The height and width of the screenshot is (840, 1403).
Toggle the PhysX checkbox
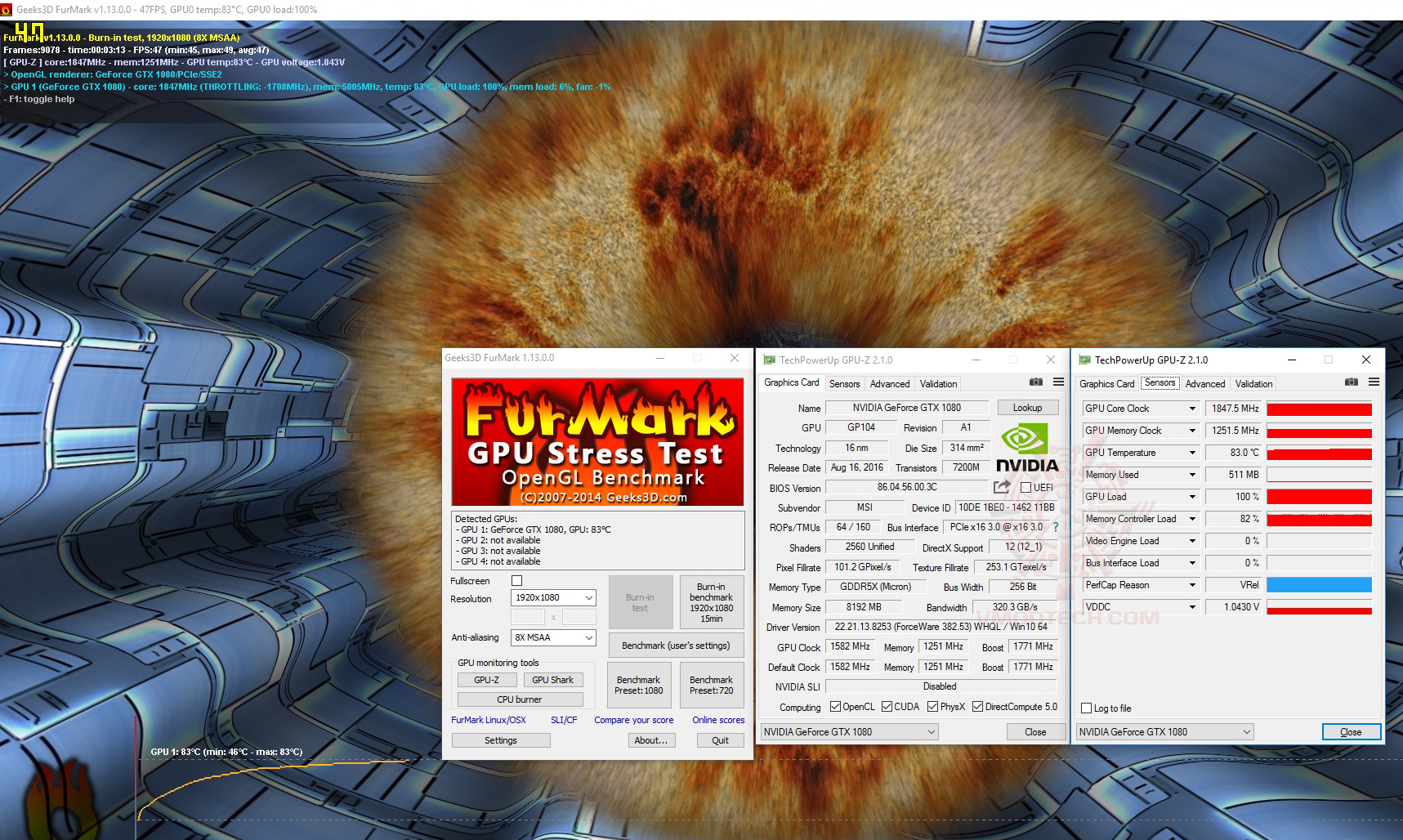click(x=932, y=707)
